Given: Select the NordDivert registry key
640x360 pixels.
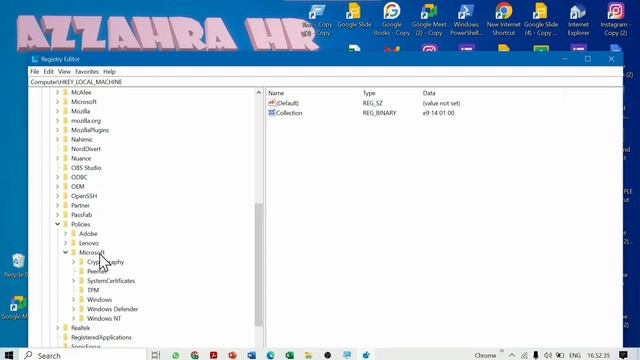Looking at the screenshot, I should (x=86, y=149).
